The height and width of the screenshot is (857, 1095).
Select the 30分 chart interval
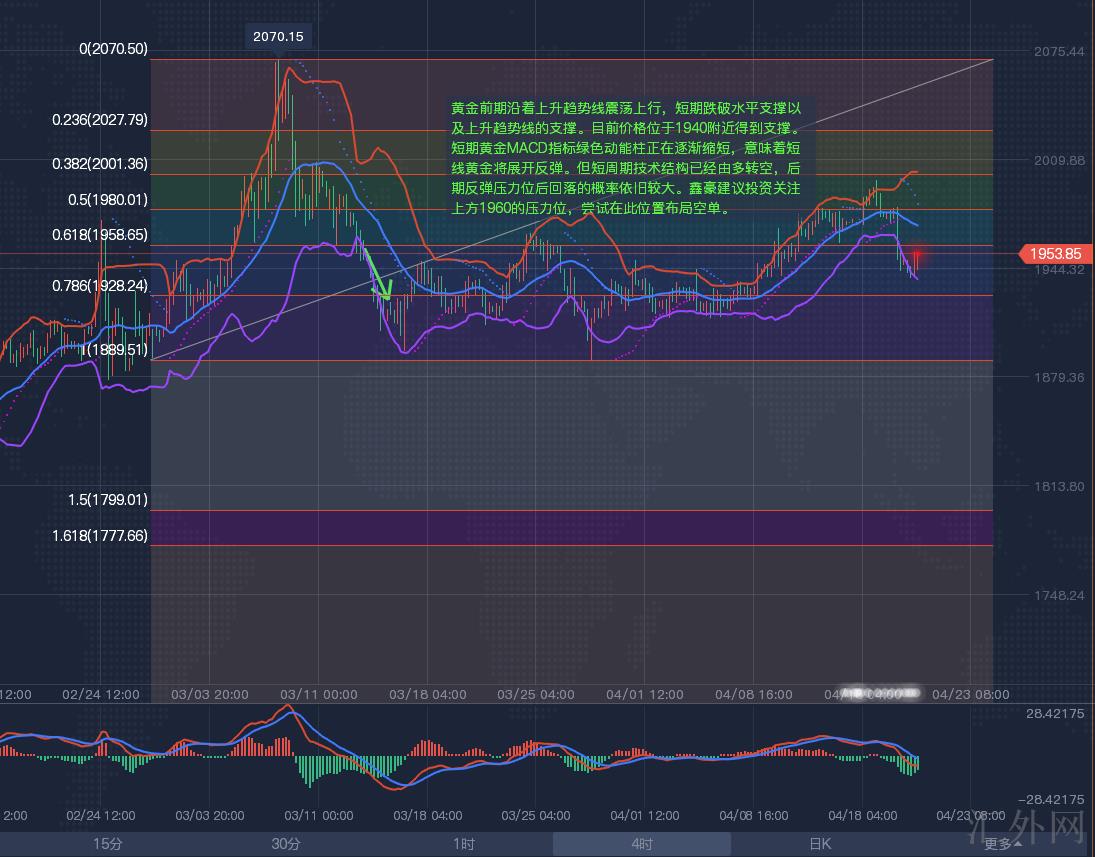pyautogui.click(x=285, y=844)
